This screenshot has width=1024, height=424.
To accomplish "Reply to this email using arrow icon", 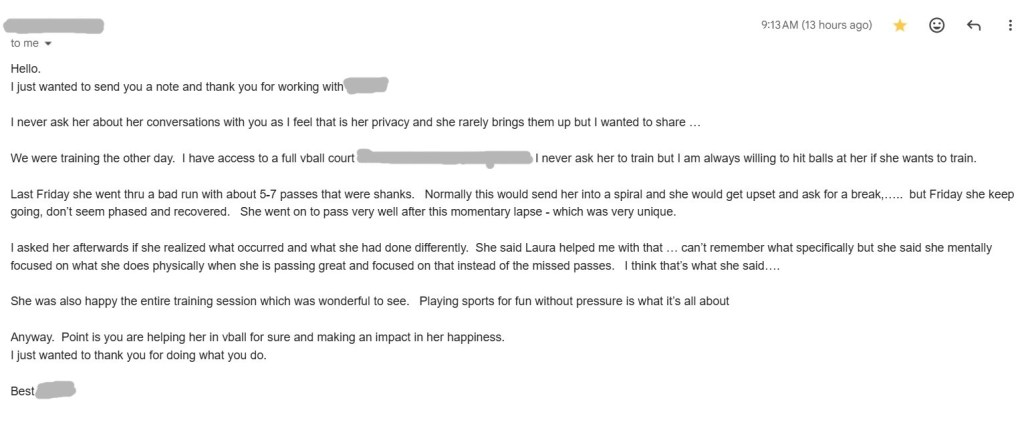I will 973,26.
